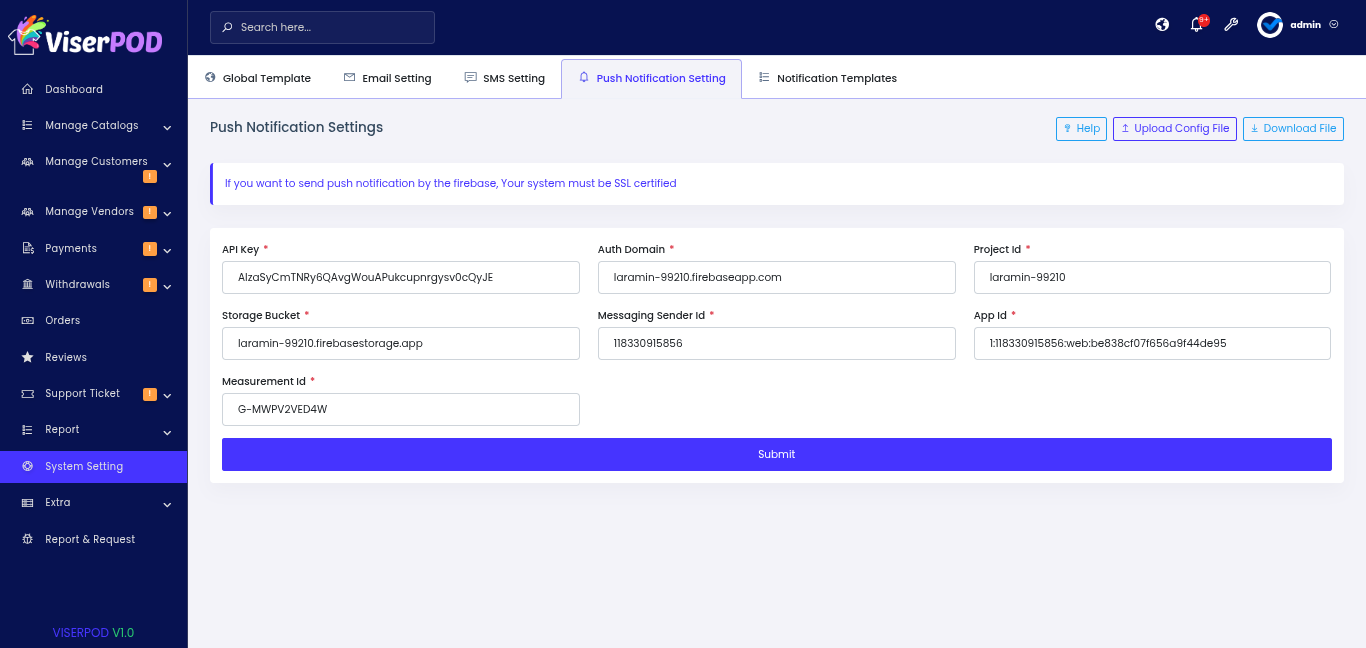1366x648 pixels.
Task: Open the Notification Templates tab
Action: [827, 78]
